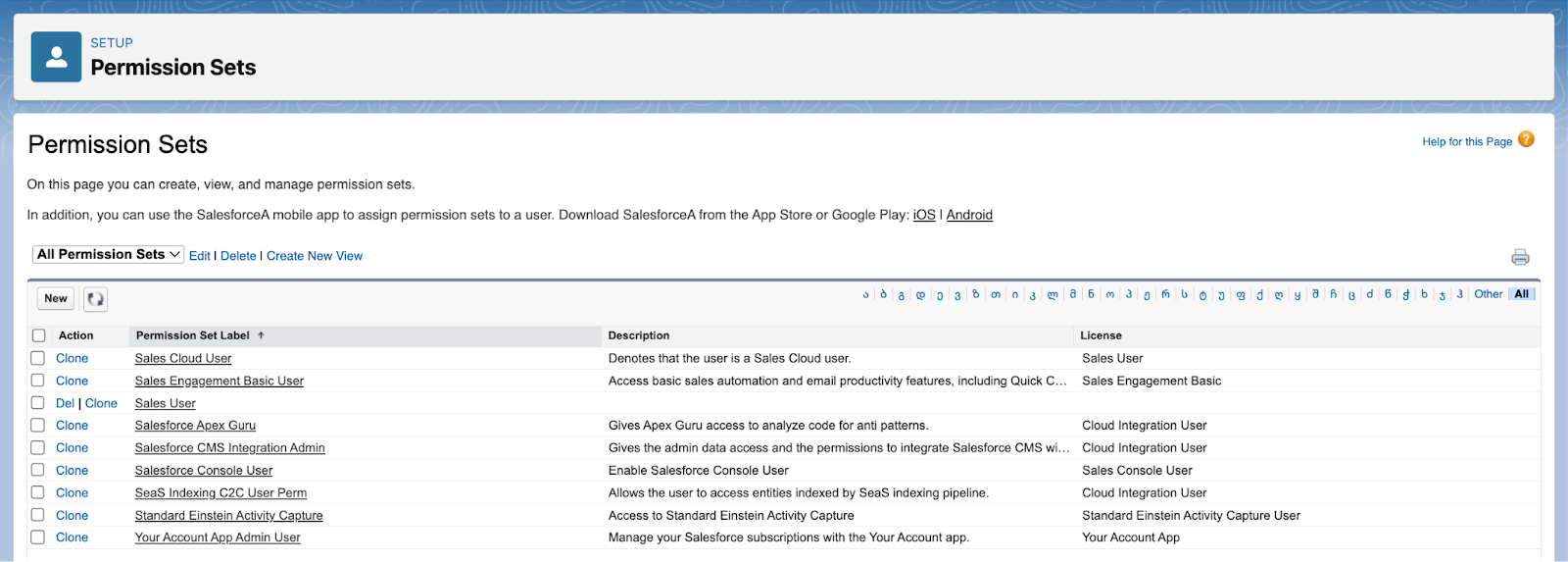Open the iOS app download link
The width and height of the screenshot is (1568, 562).
(924, 215)
